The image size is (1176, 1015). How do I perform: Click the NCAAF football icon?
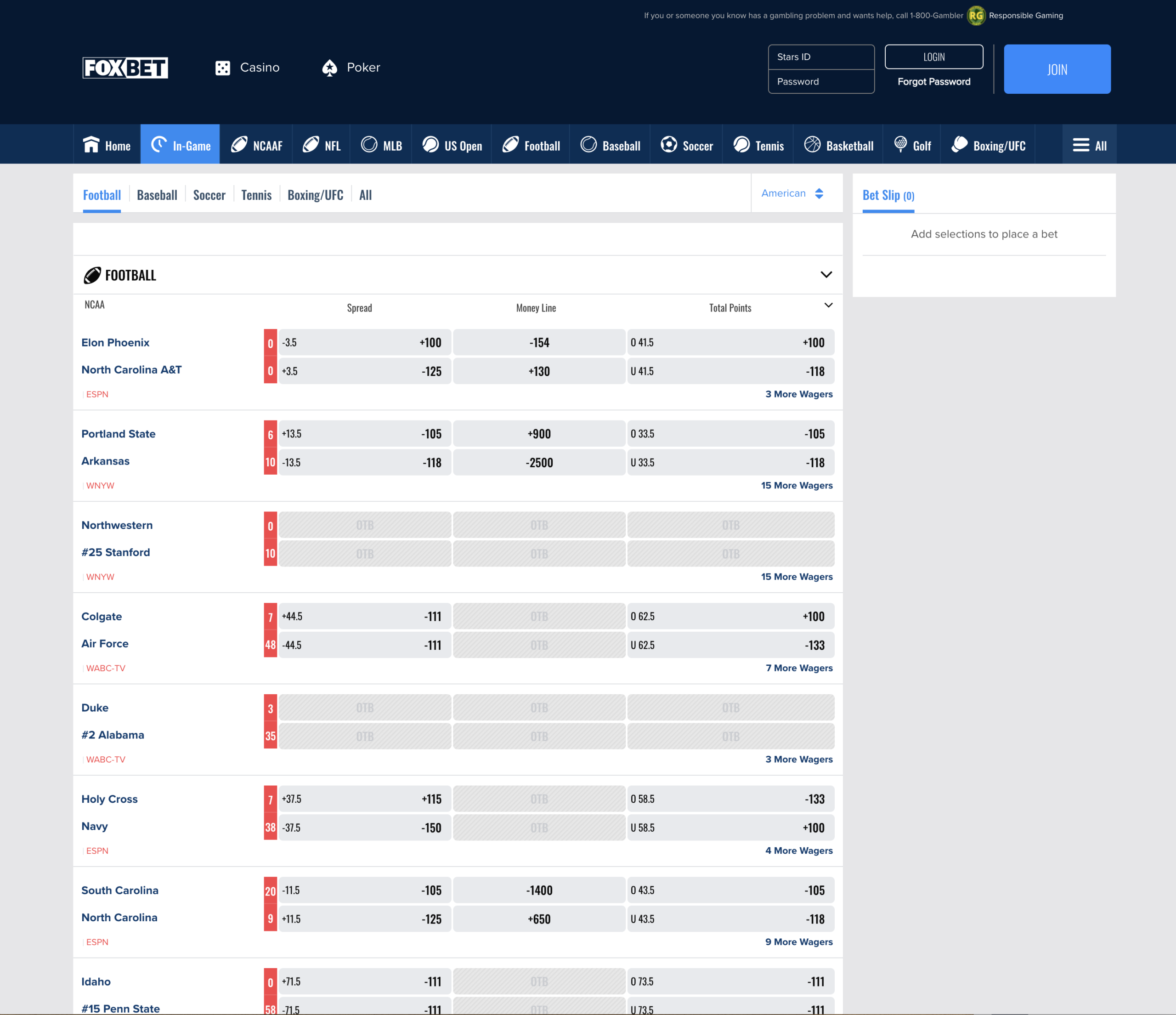coord(239,145)
